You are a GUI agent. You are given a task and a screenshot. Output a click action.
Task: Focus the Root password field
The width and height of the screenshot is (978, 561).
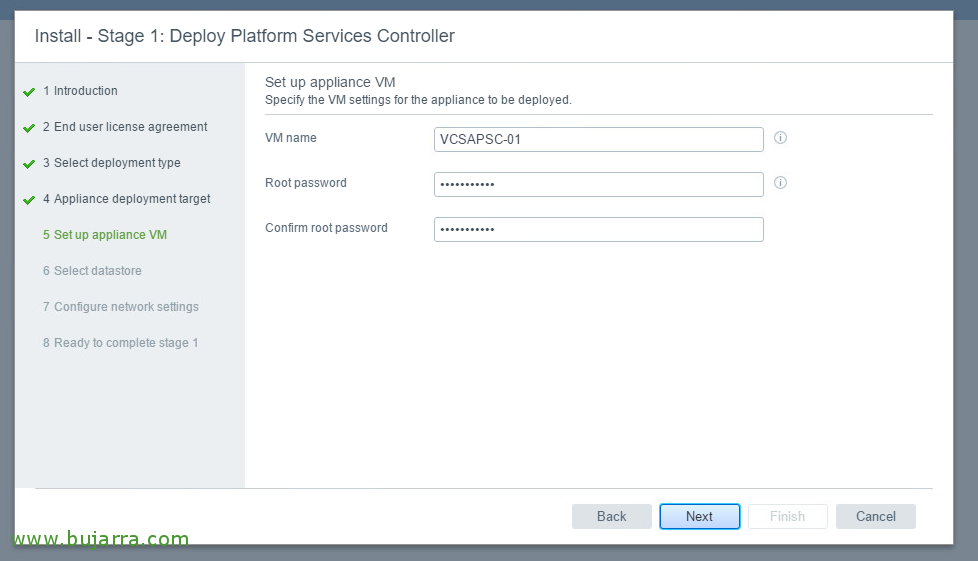tap(598, 184)
